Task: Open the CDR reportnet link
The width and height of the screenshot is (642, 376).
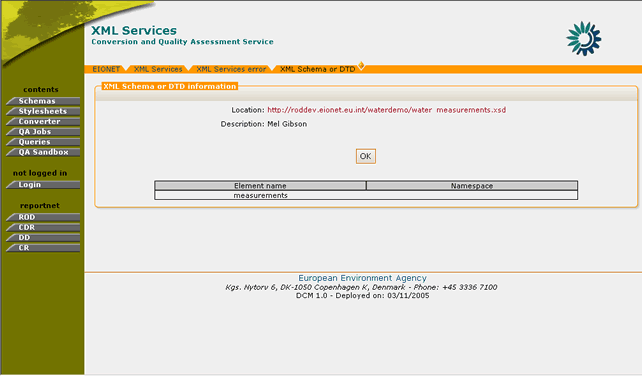Action: tap(43, 227)
